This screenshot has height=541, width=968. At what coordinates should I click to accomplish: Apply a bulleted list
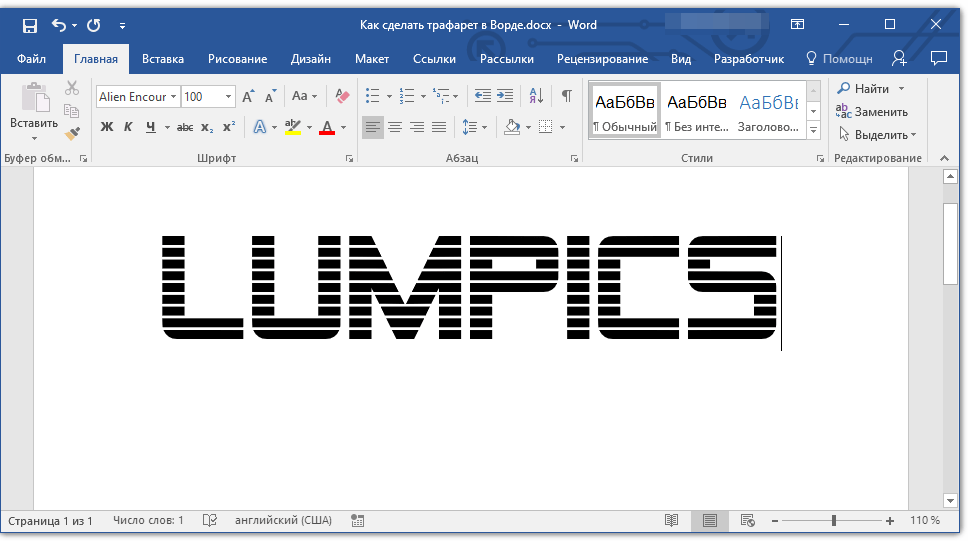coord(372,96)
